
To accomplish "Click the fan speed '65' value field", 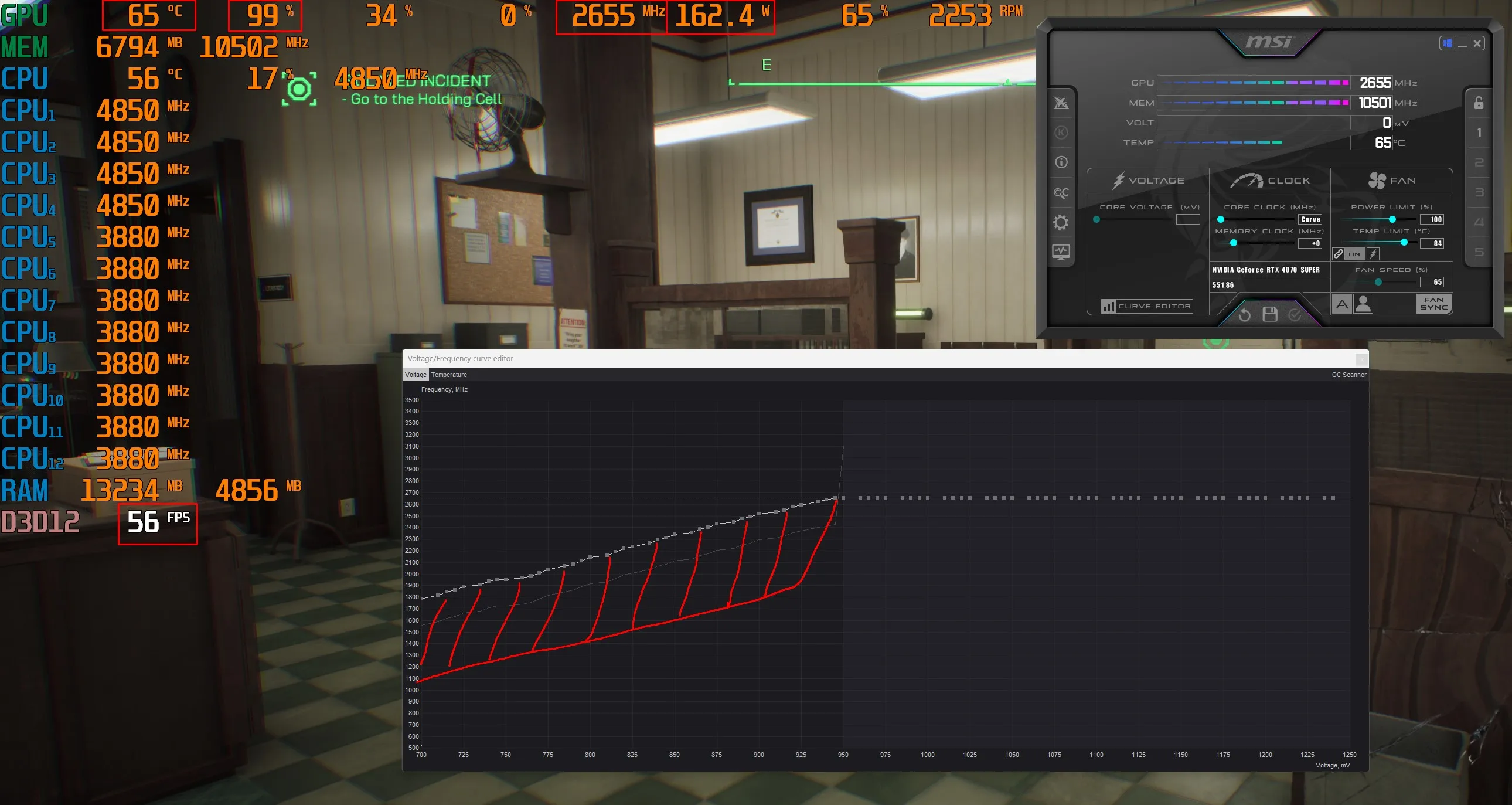I will 1432,283.
